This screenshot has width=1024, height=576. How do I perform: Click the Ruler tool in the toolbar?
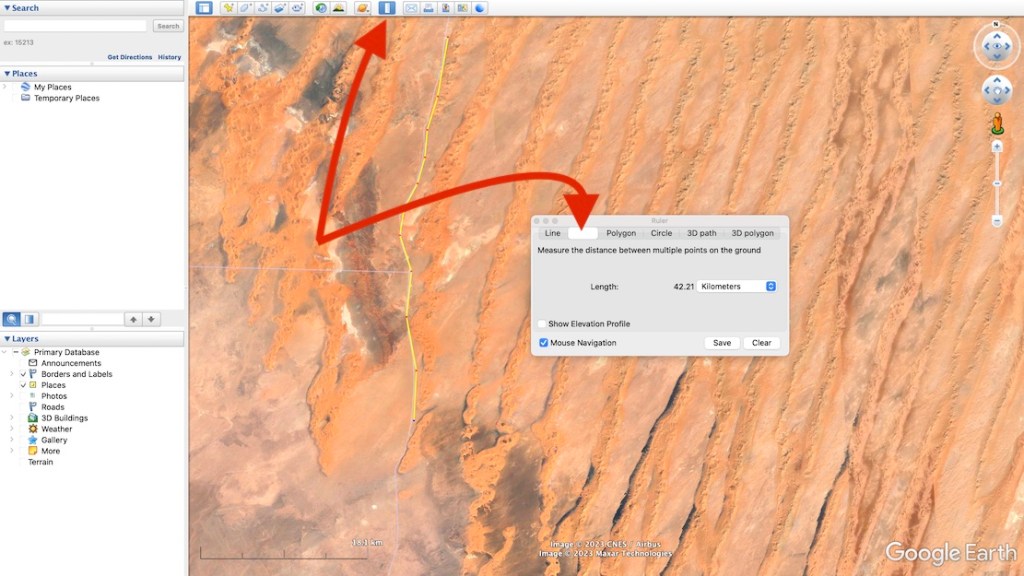pos(387,8)
